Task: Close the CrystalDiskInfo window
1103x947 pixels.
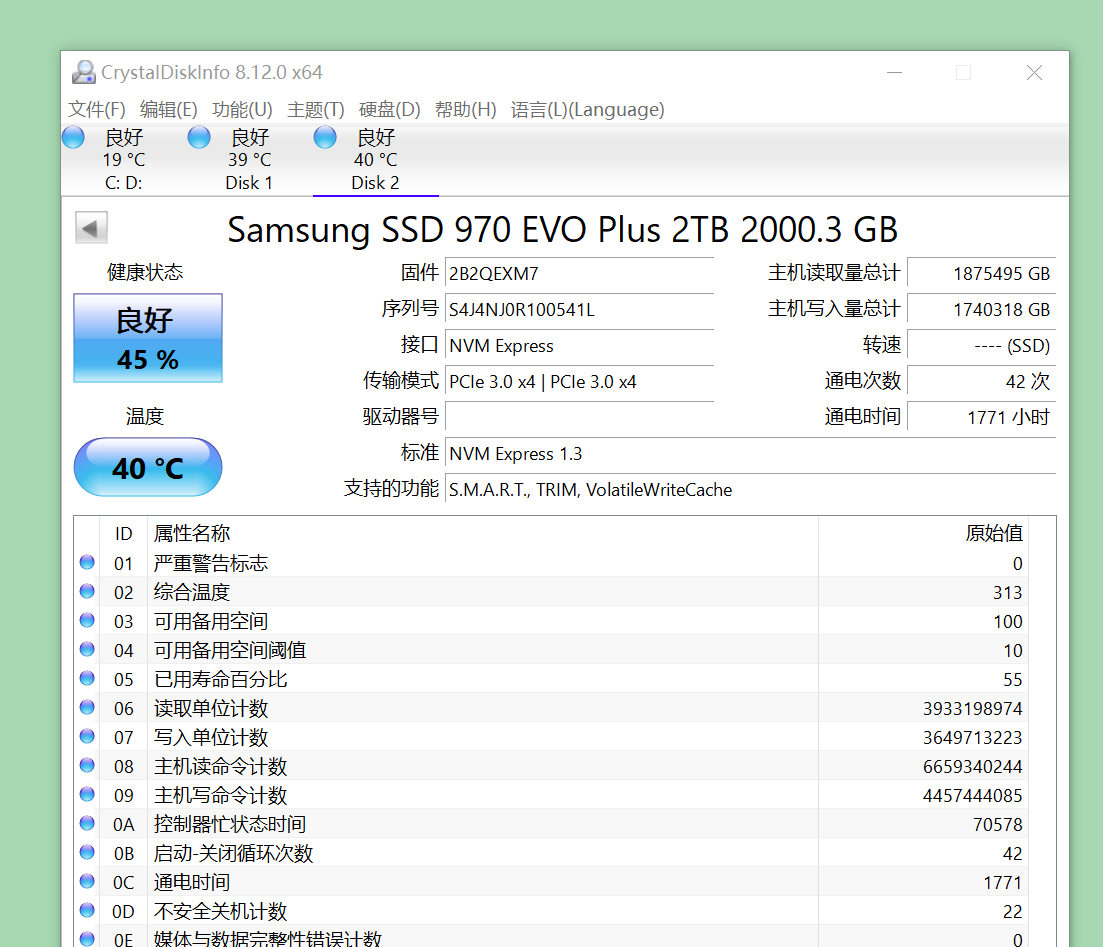Action: (x=1034, y=72)
